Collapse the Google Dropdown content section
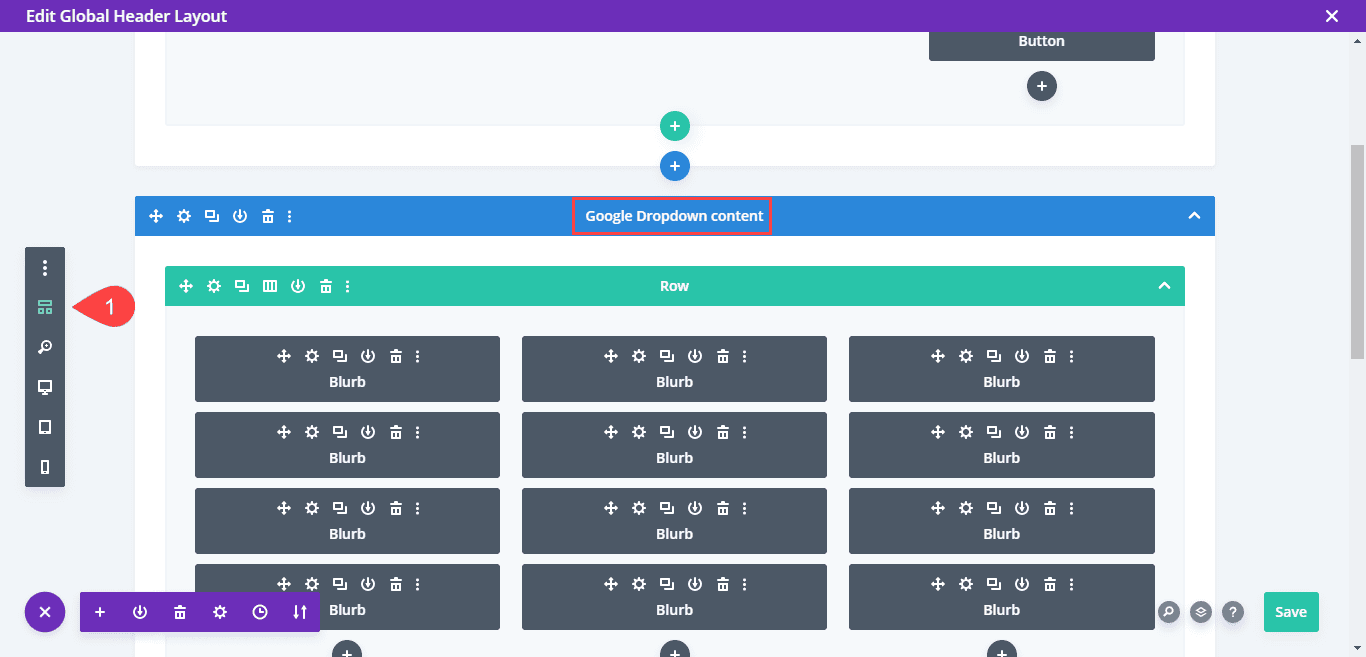Screen dimensions: 1366x657 [x=1194, y=216]
